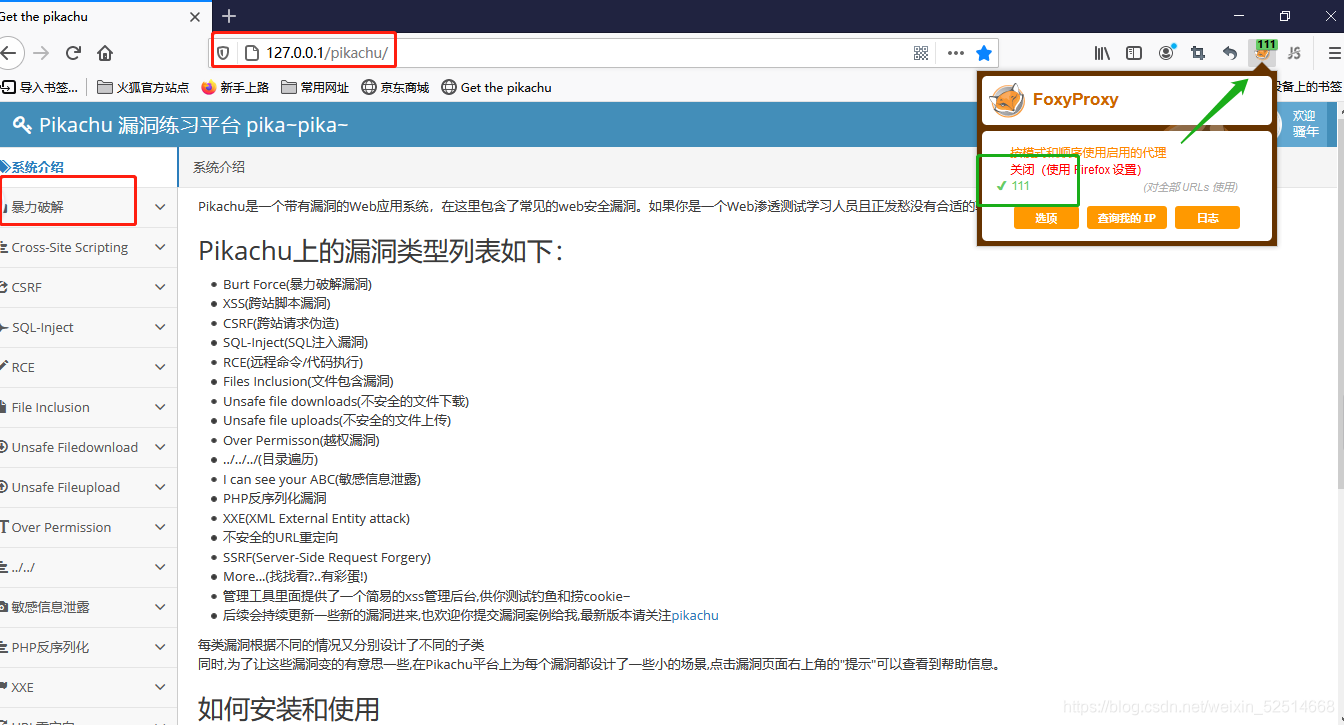
Task: Open the Get the pikachu bookmark
Action: click(x=496, y=87)
